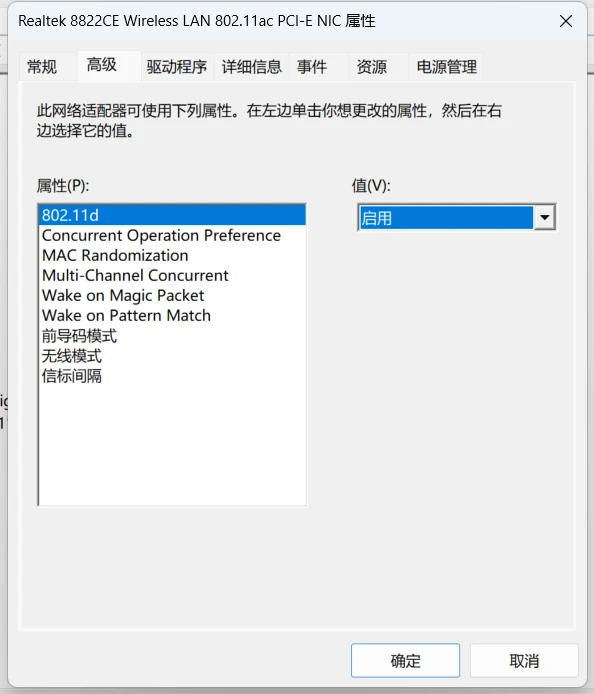
Task: Pick Wake on Magic Packet property
Action: click(172, 295)
